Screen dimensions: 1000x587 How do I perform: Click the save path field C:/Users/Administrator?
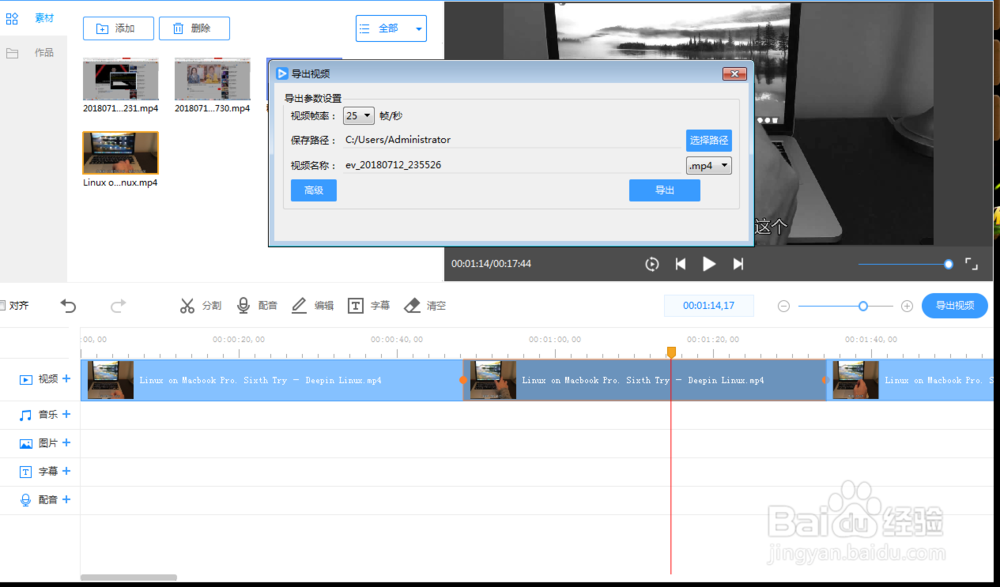tap(512, 140)
